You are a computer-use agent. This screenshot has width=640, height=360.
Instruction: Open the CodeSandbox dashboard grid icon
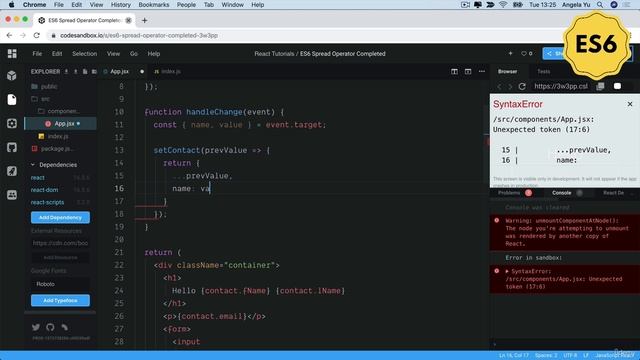12,53
